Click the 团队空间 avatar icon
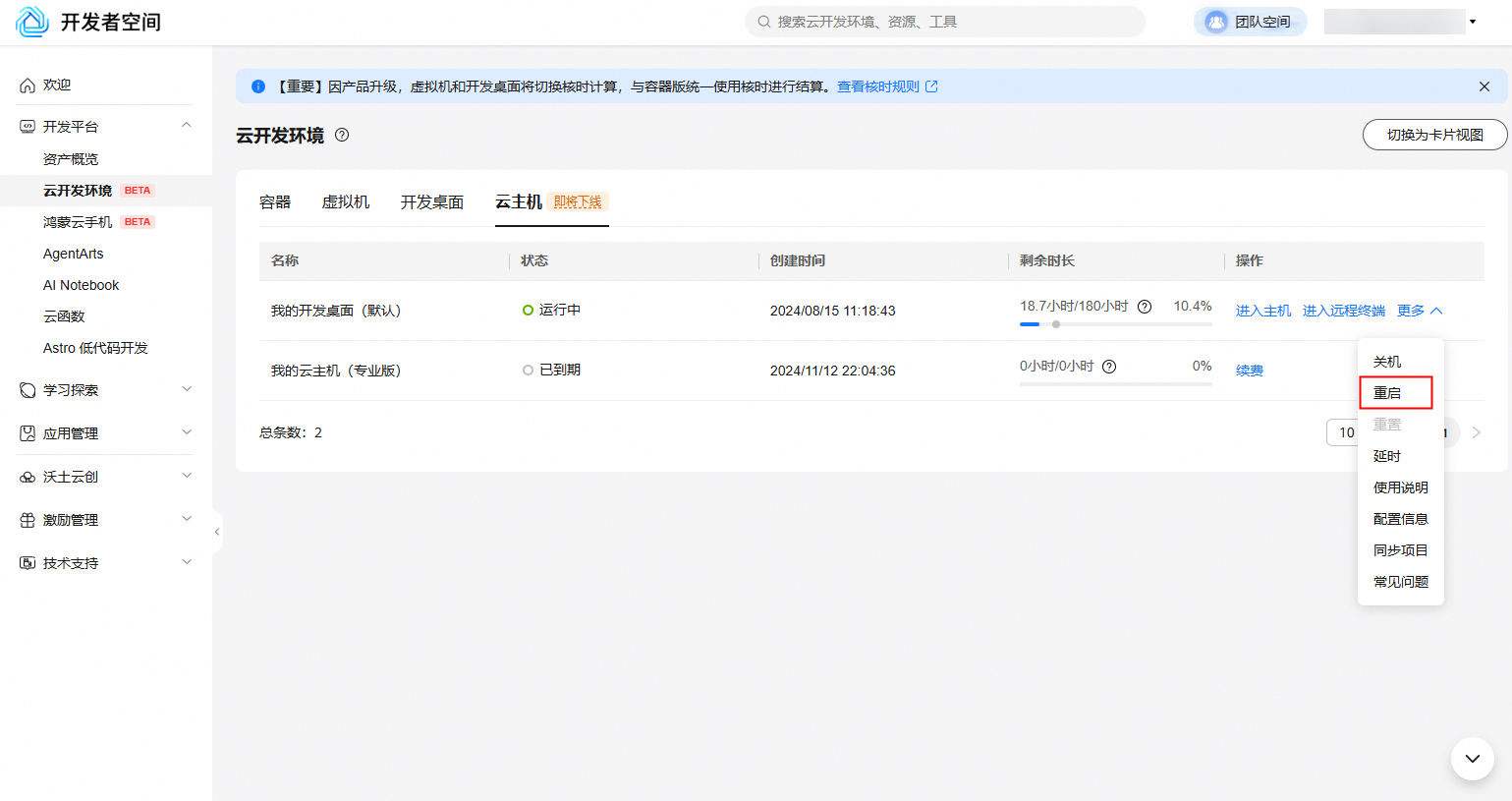 point(1216,22)
